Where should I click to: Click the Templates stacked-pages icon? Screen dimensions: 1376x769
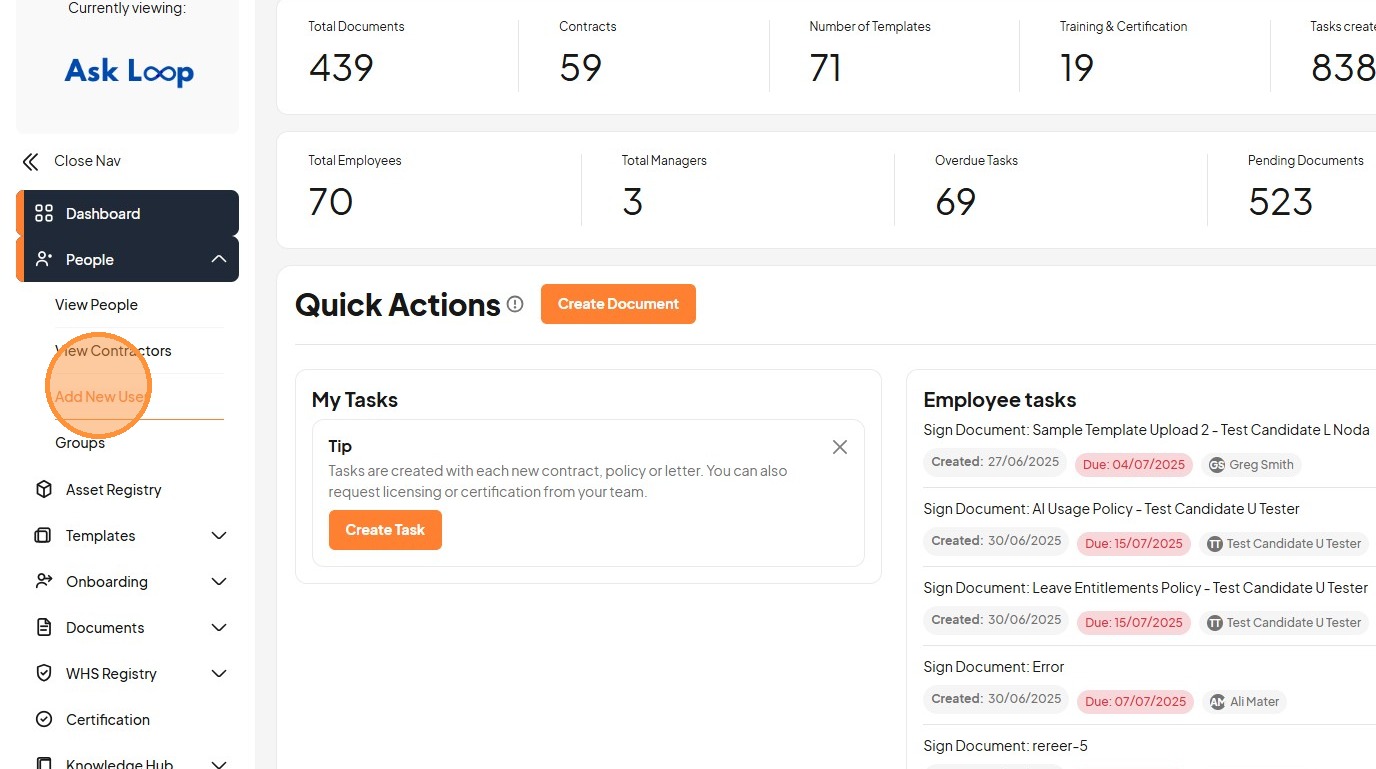pyautogui.click(x=44, y=535)
